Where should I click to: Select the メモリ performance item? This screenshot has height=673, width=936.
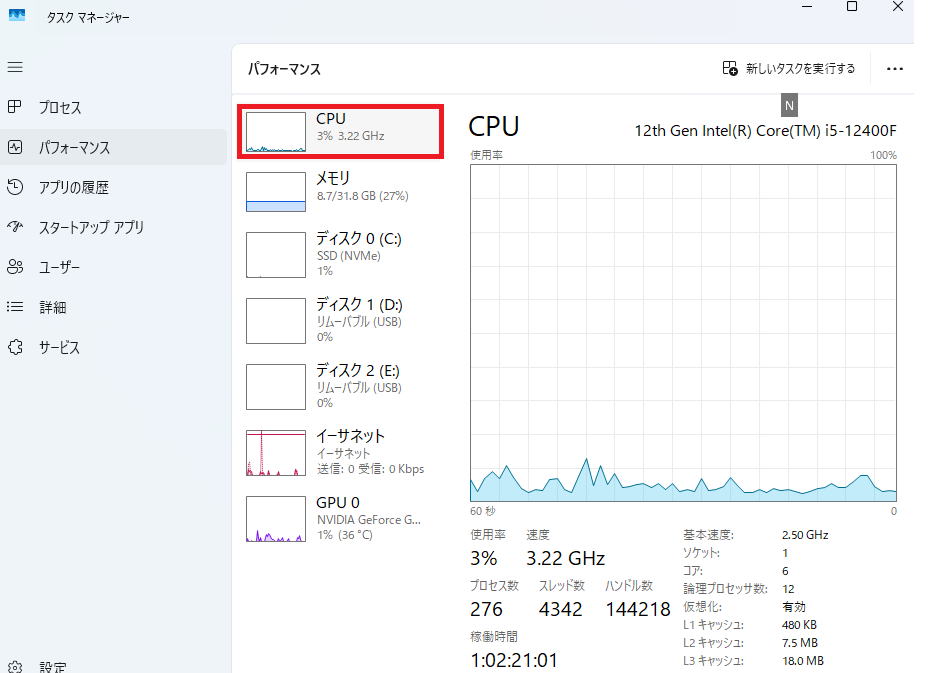click(x=340, y=190)
